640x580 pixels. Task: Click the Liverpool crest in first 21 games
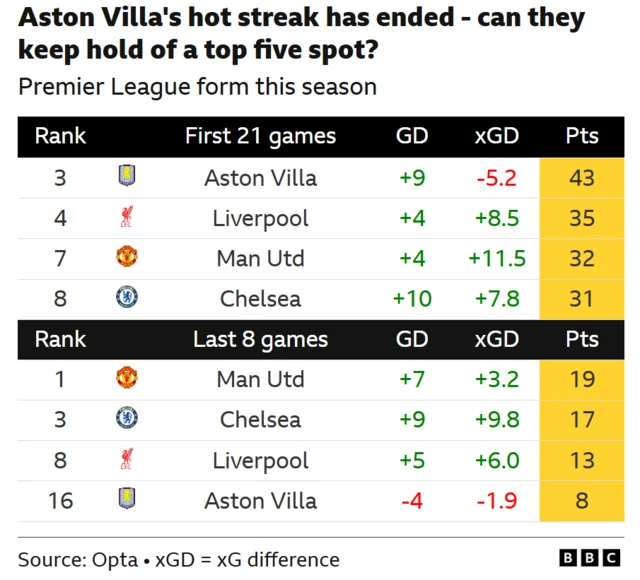127,217
